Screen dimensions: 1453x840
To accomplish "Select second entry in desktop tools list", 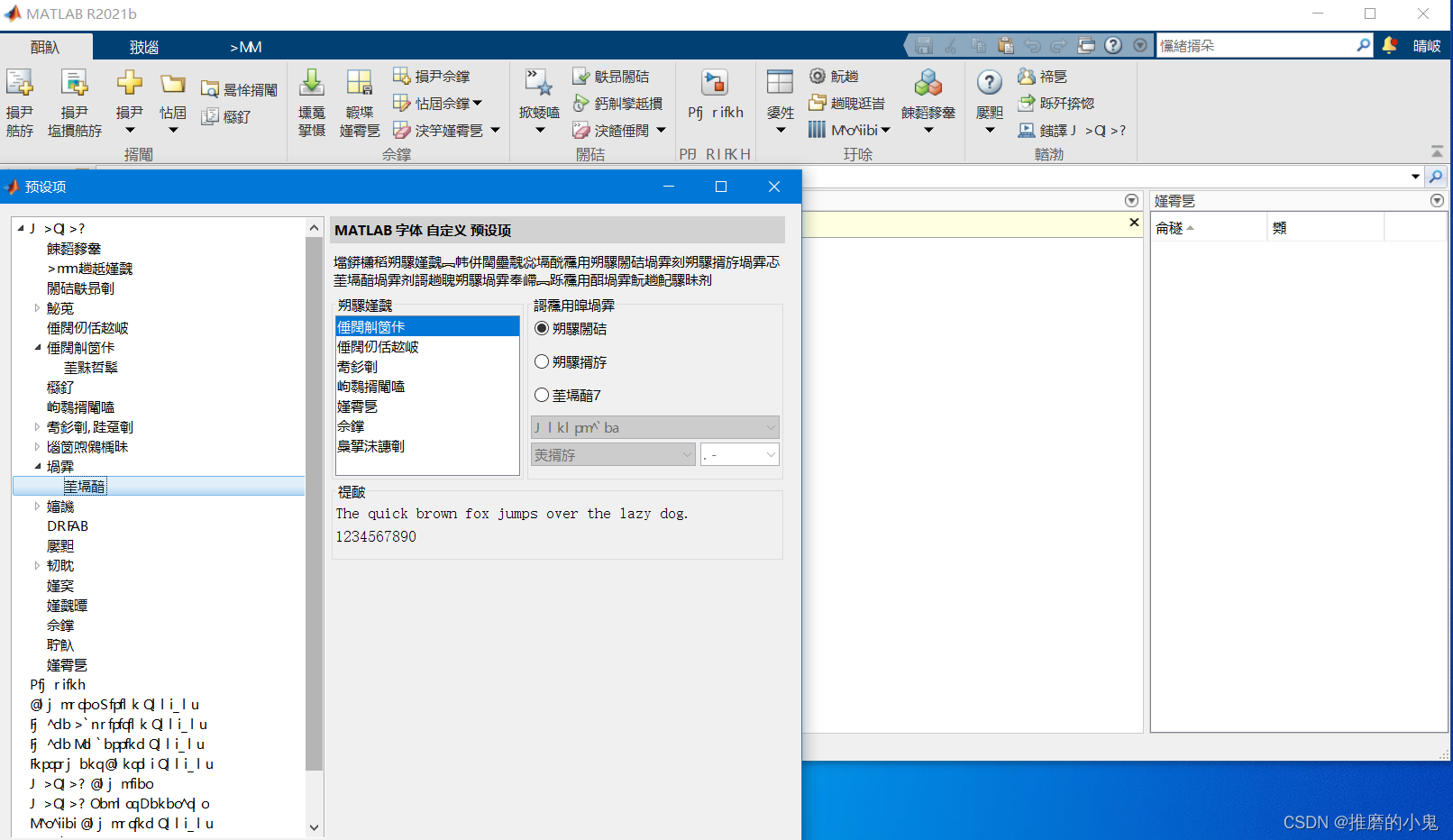I will point(378,347).
